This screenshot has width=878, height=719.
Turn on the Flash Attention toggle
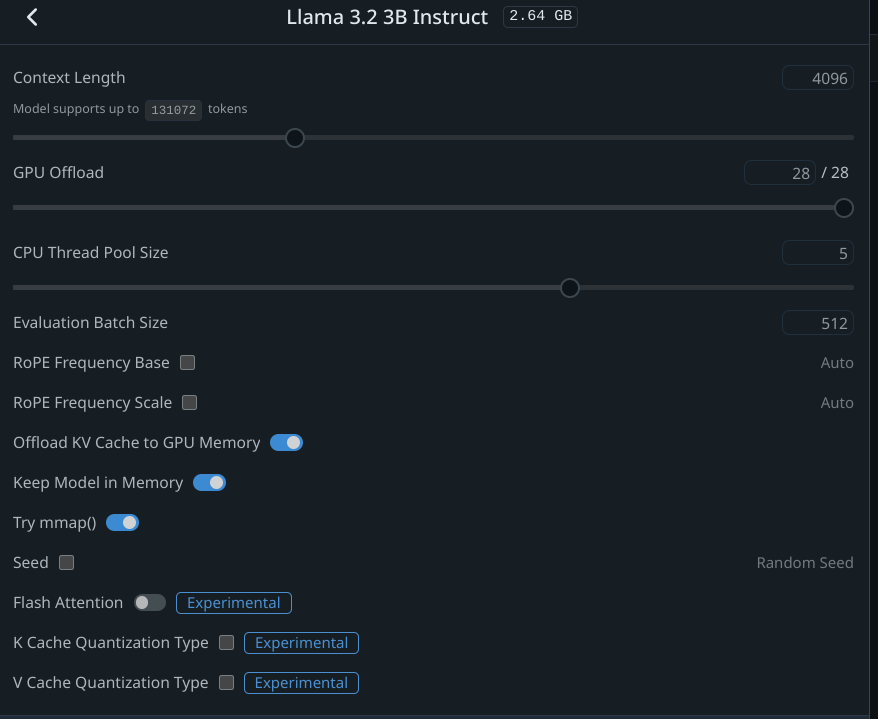150,603
